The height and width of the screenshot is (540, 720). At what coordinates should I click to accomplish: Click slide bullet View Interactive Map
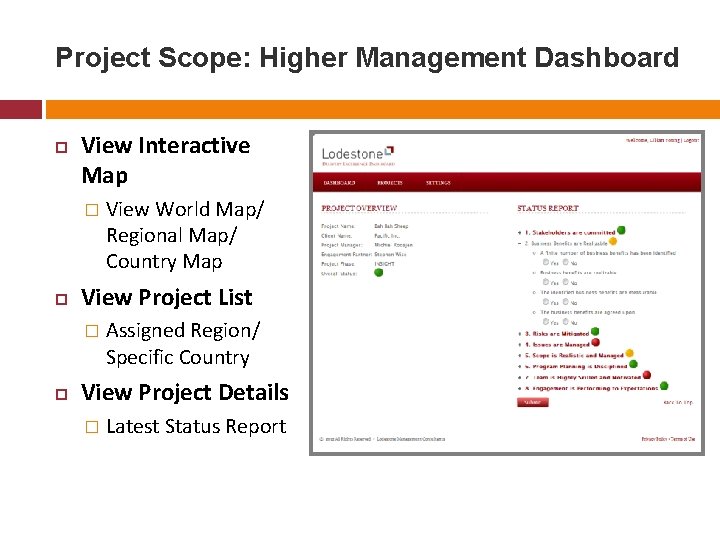pyautogui.click(x=166, y=160)
